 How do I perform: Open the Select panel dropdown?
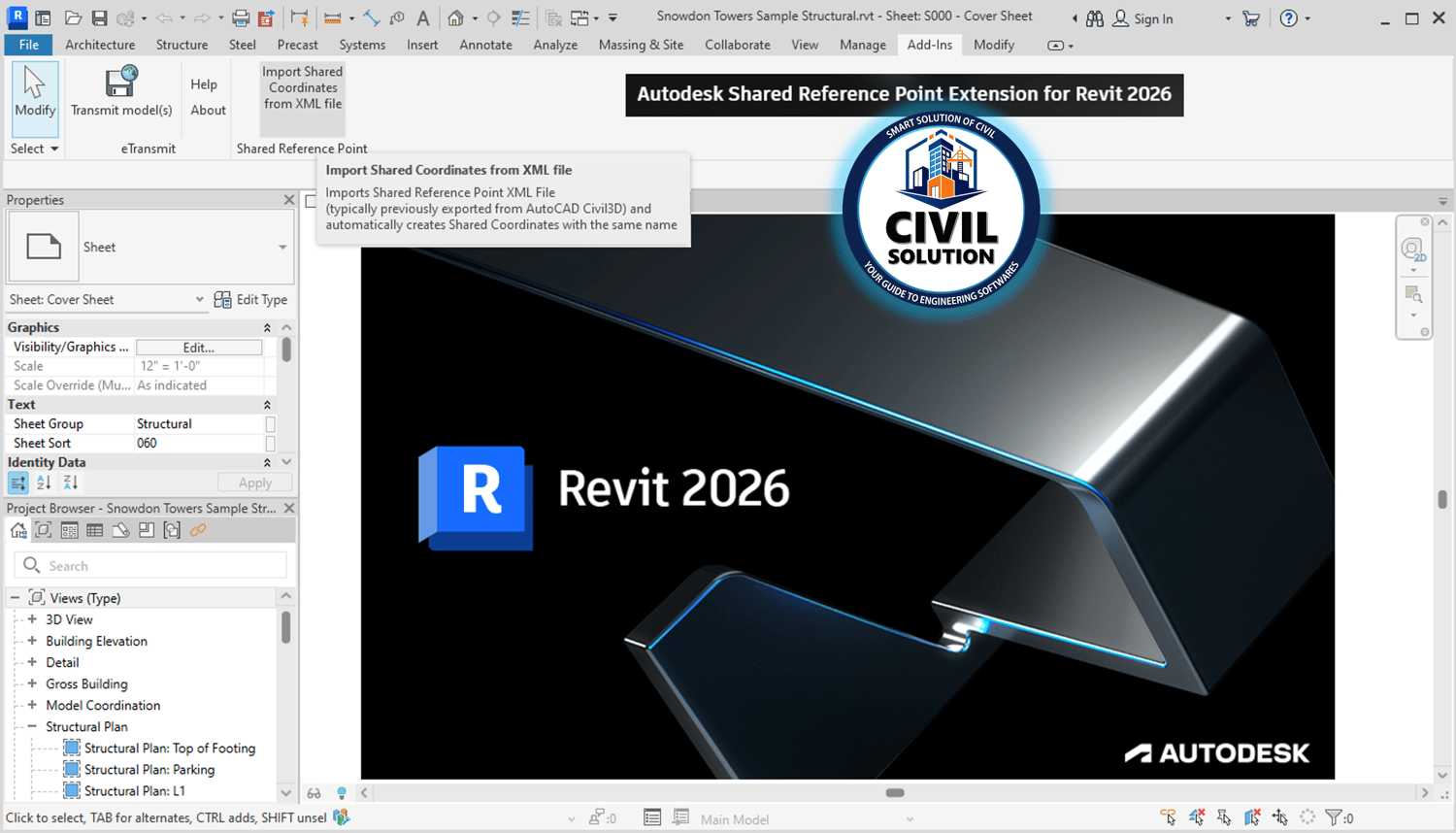35,149
